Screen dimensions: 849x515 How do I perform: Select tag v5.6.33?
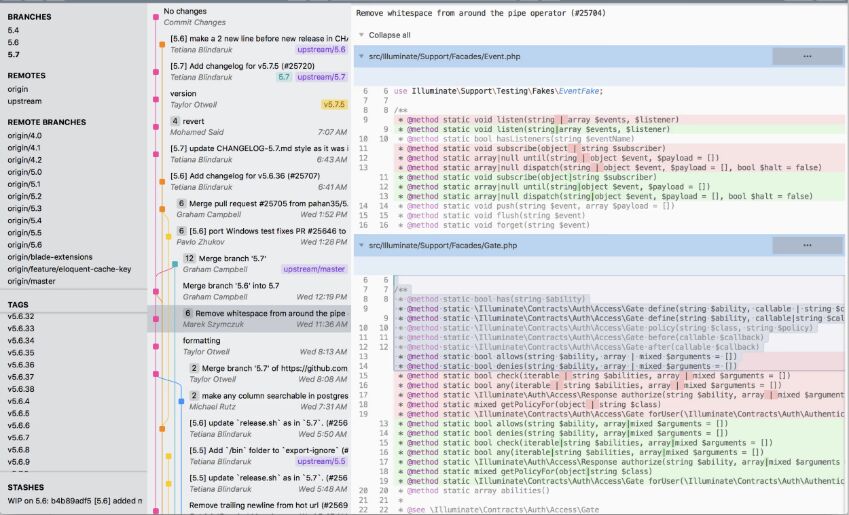point(21,329)
